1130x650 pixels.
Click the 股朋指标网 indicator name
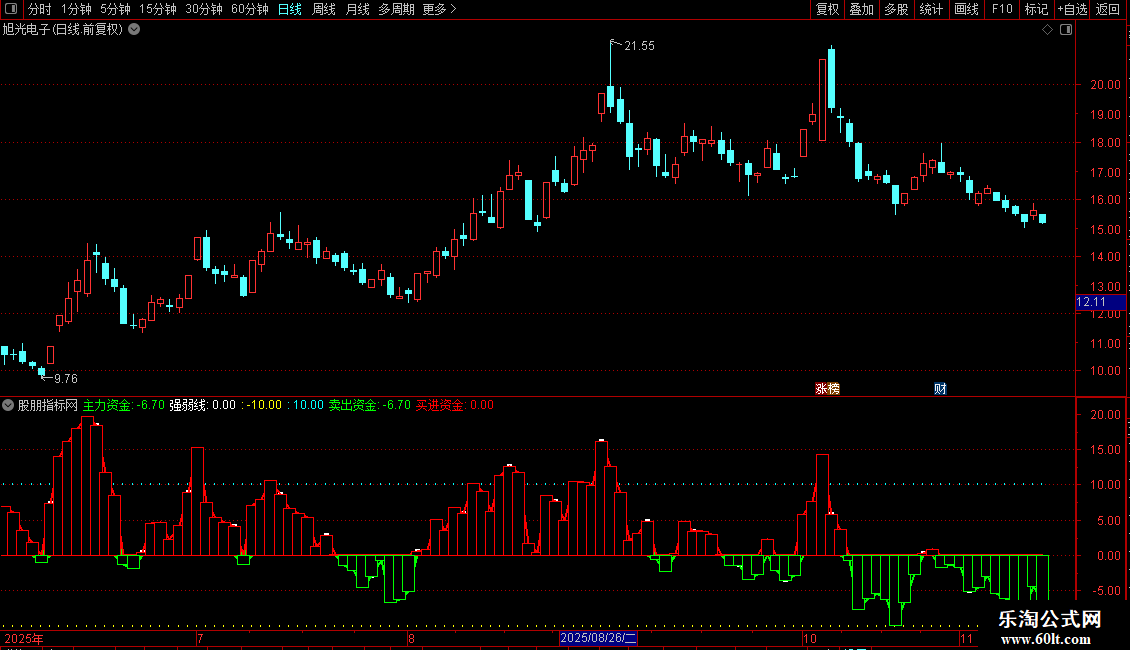point(48,405)
